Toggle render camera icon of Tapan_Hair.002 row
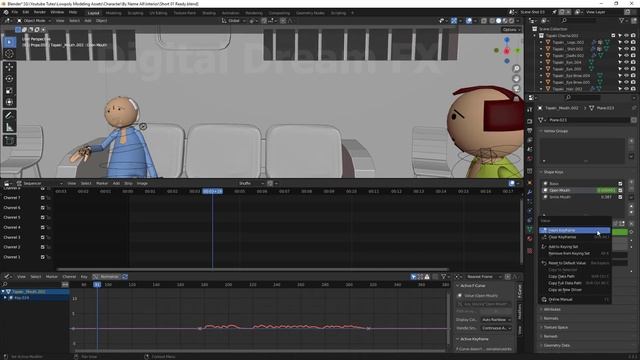This screenshot has width=640, height=360. (x=633, y=89)
